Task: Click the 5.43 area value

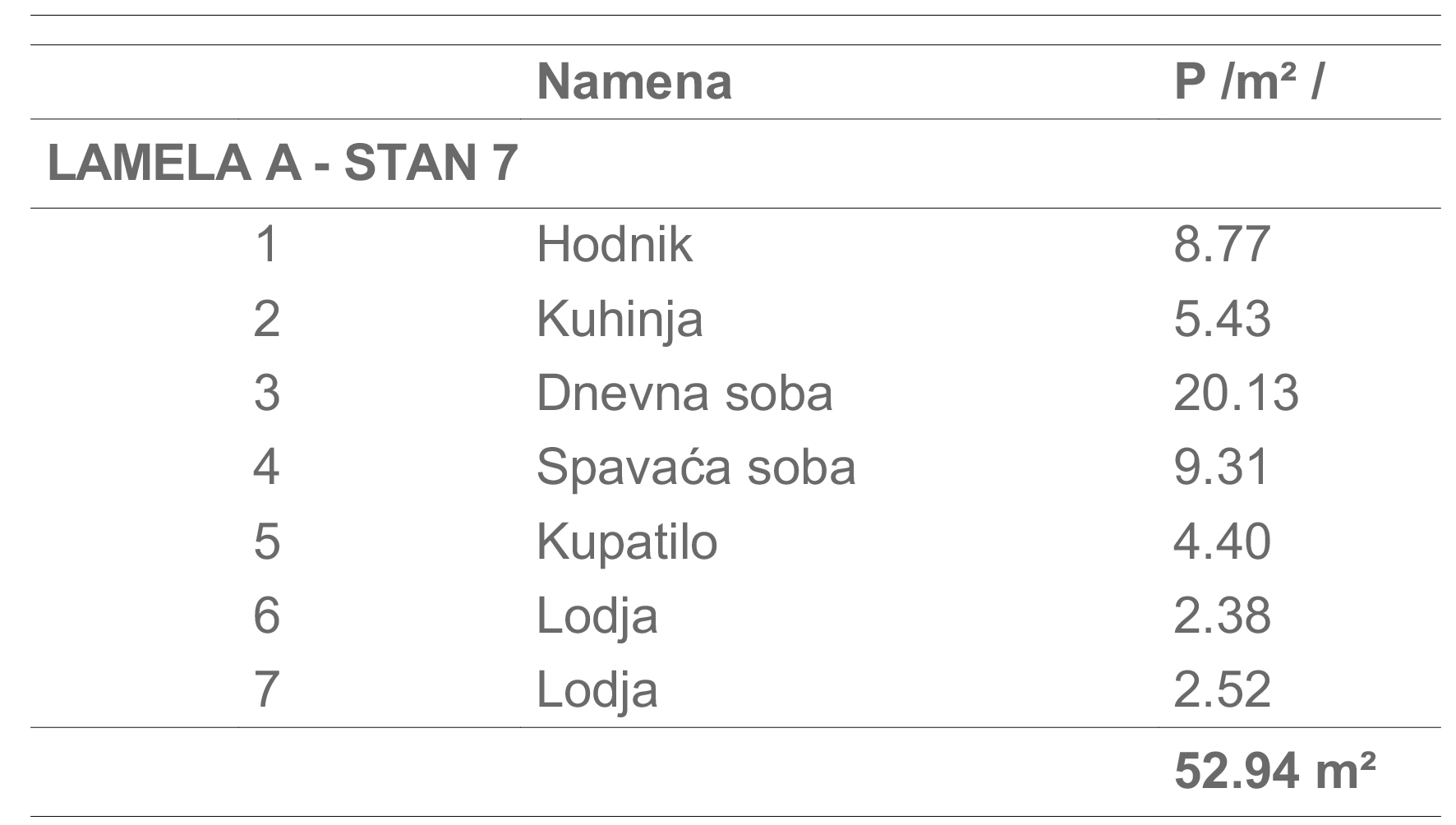Action: click(x=1222, y=319)
